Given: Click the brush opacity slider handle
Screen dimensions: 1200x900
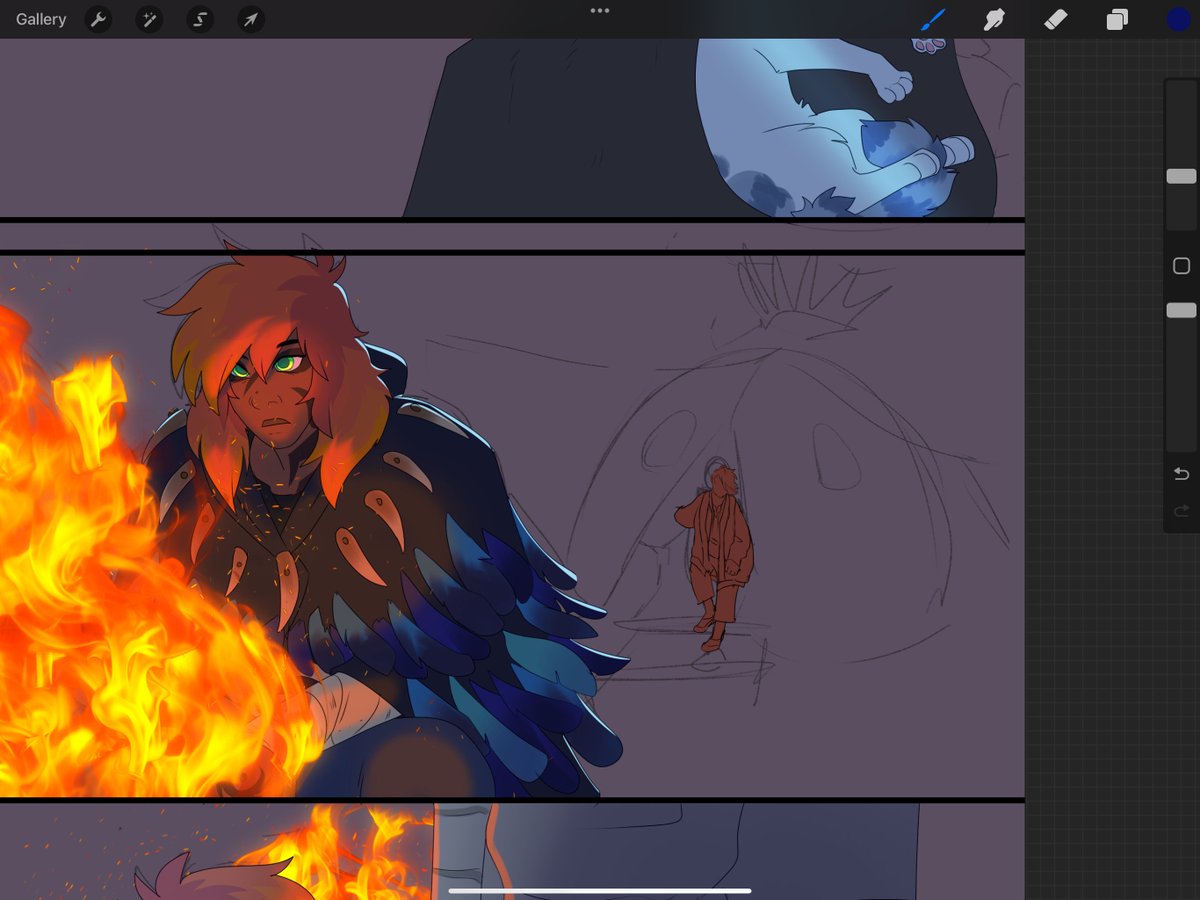Looking at the screenshot, I should (x=1181, y=311).
